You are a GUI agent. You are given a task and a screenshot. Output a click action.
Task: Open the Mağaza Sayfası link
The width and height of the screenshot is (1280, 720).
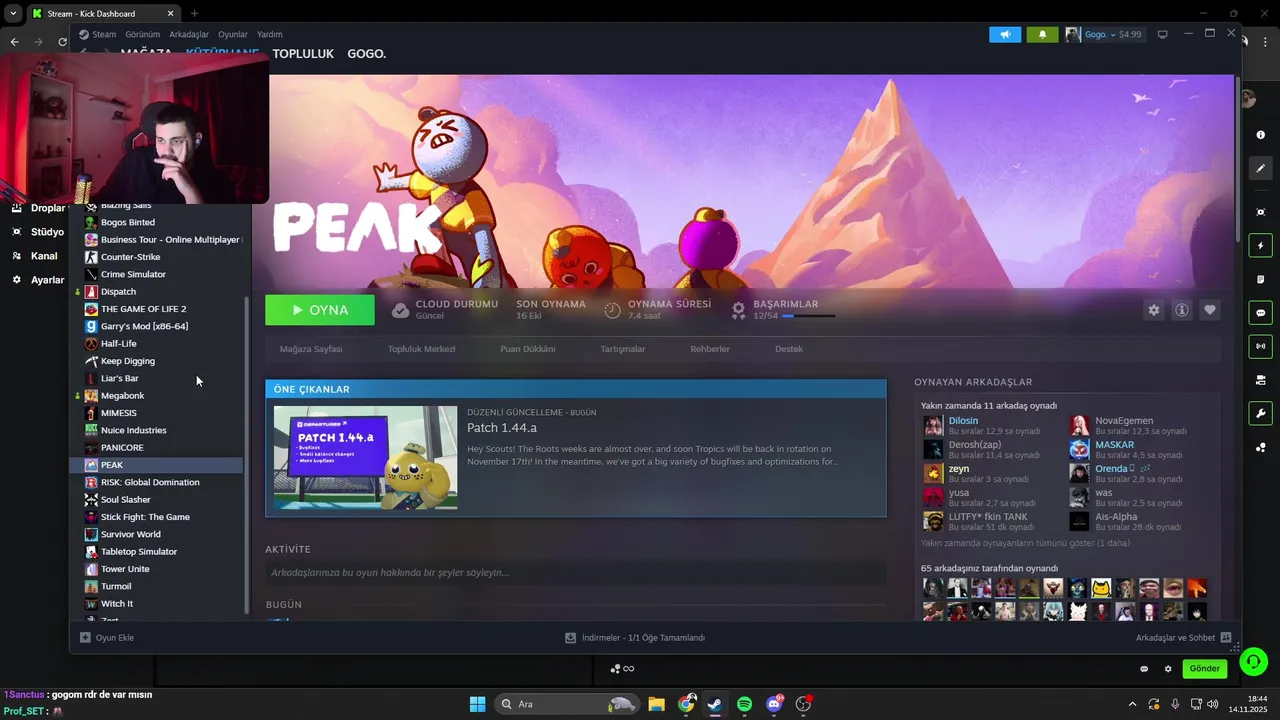click(311, 349)
